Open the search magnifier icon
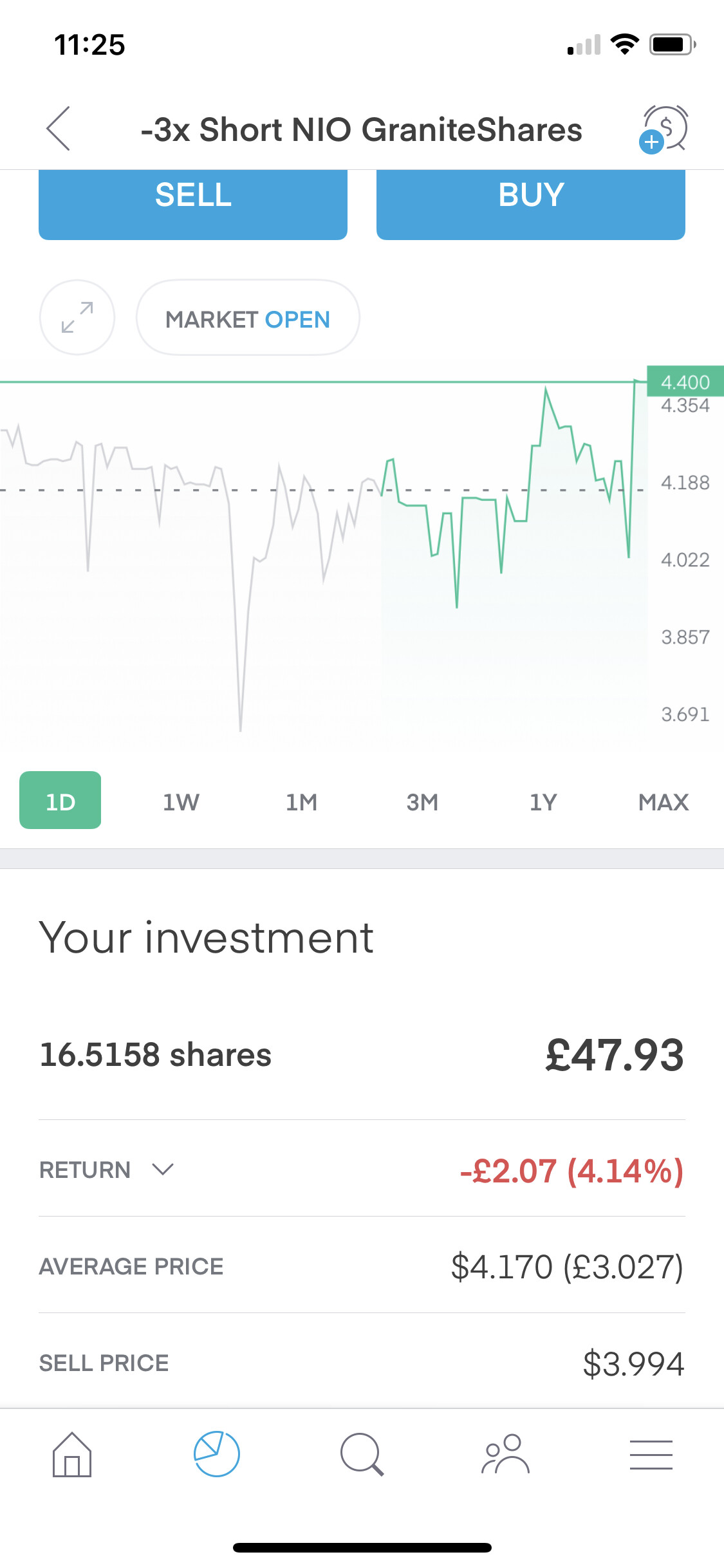 point(362,1455)
